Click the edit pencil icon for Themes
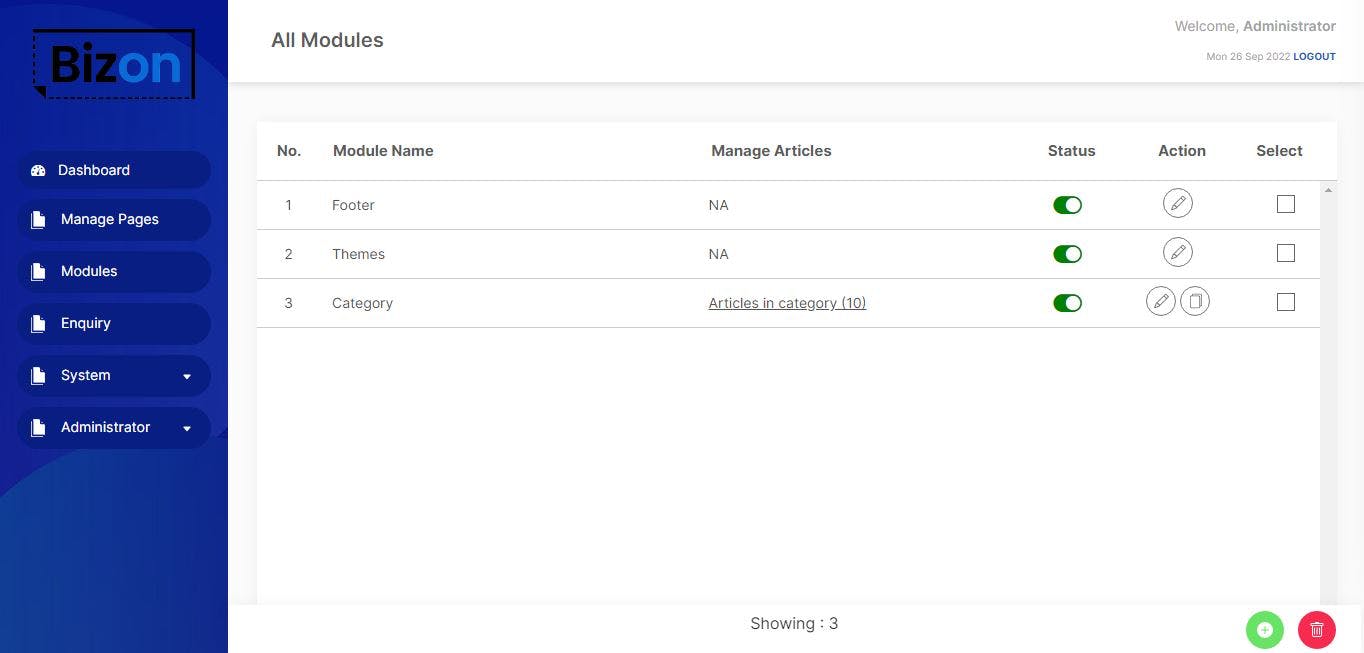Viewport: 1364px width, 653px height. point(1178,253)
